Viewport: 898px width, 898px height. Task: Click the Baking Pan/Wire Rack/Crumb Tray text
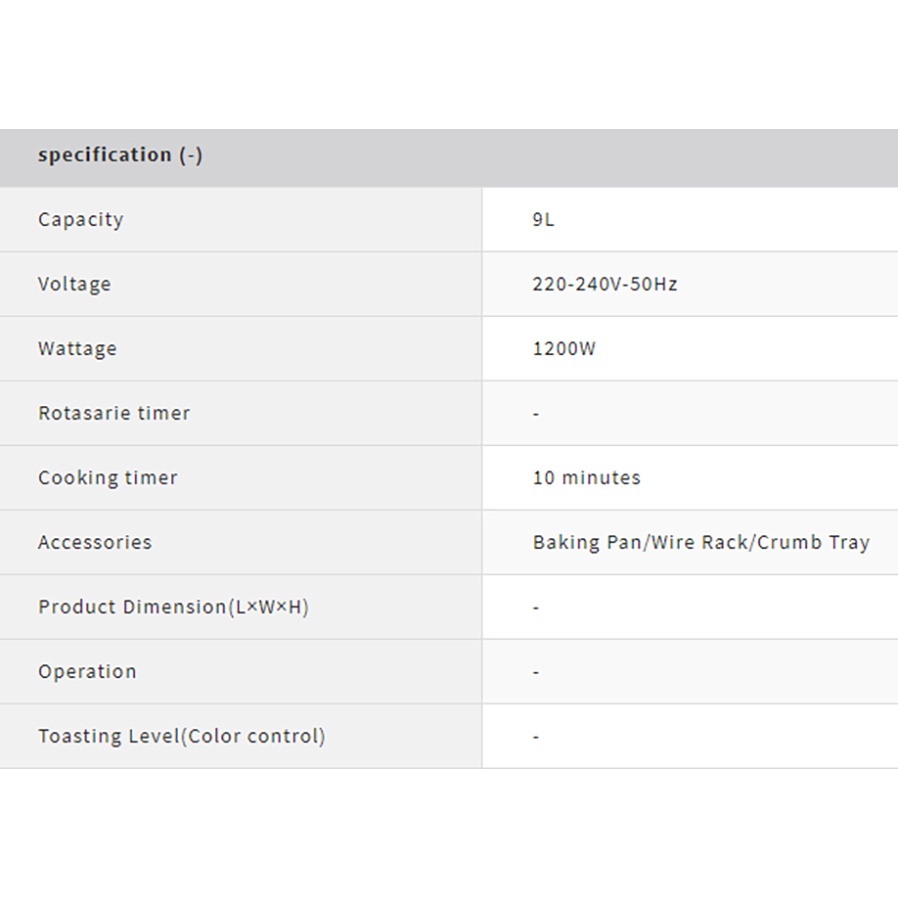(701, 542)
